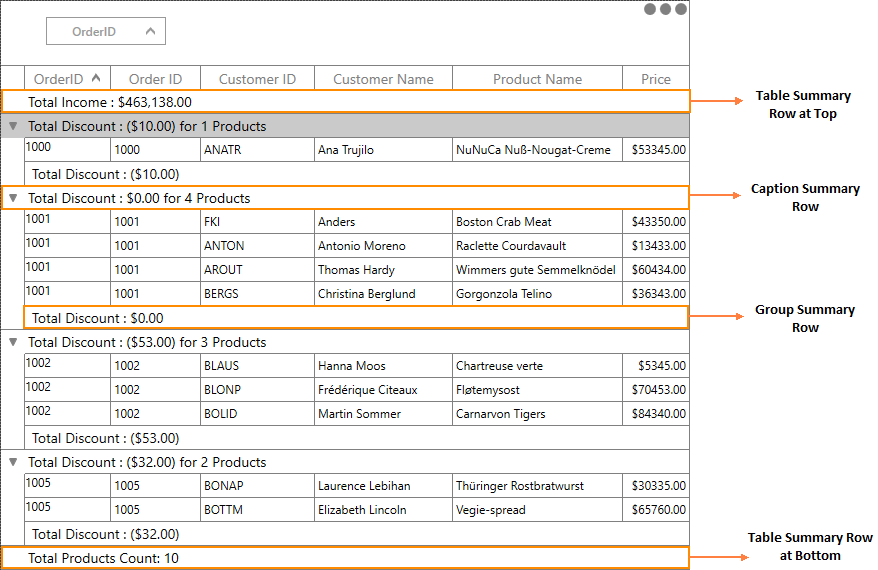Click the Product Name column header
This screenshot has height=570, width=878.
pos(537,79)
